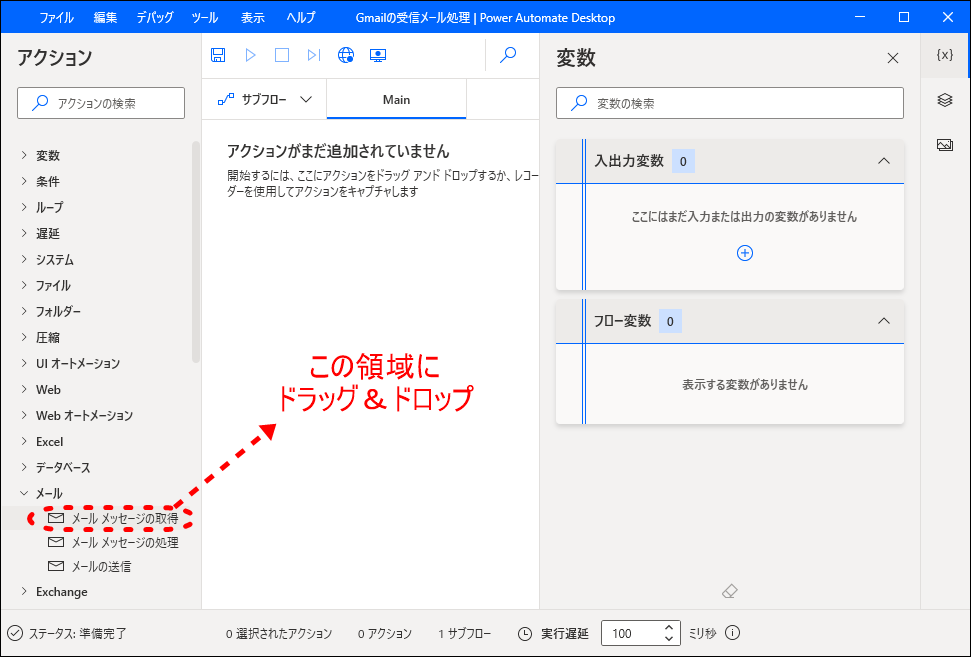The height and width of the screenshot is (657, 971).
Task: Expand the 遅延 action group
Action: tap(24, 233)
